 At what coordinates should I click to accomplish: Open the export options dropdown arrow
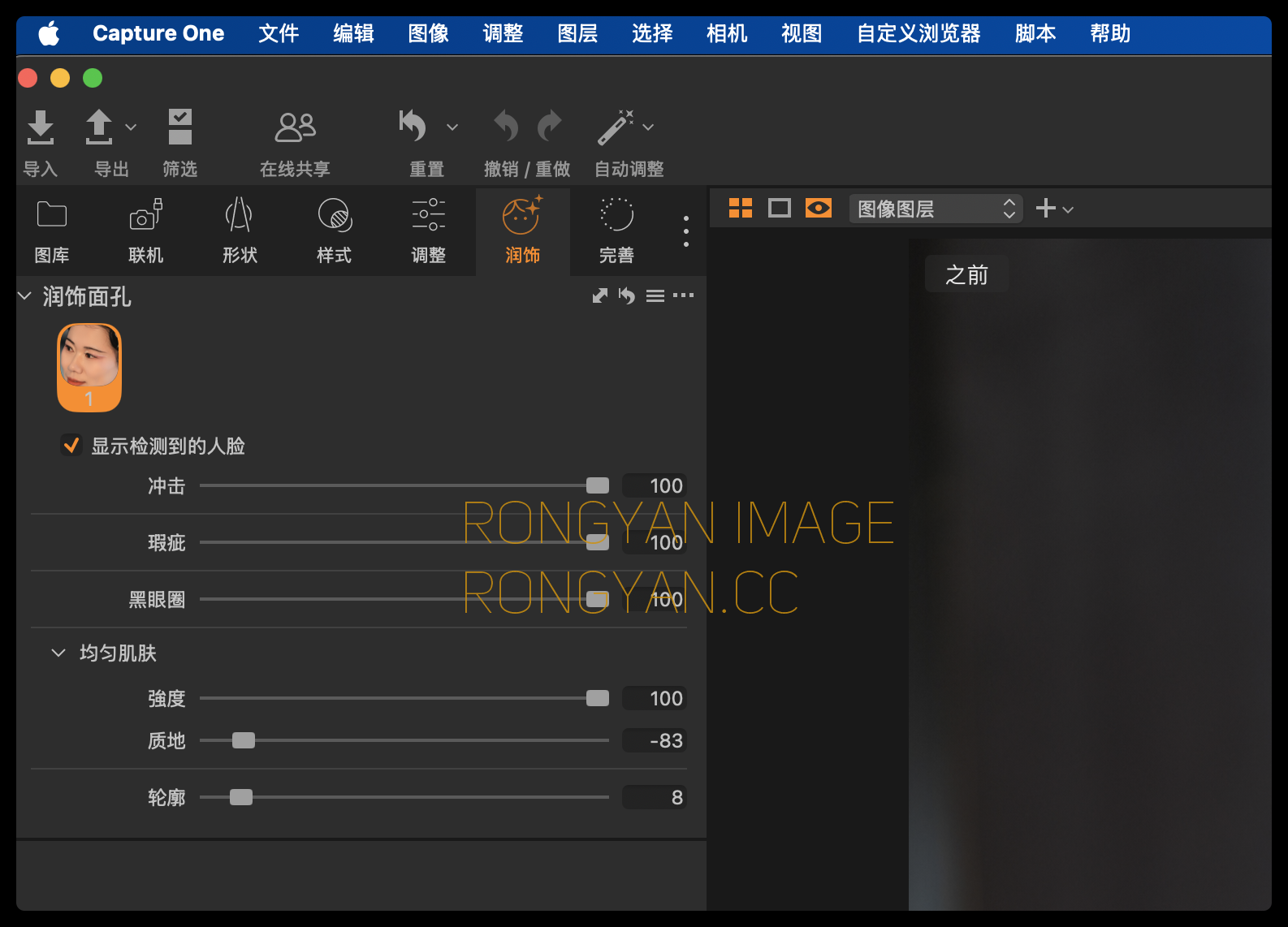131,127
